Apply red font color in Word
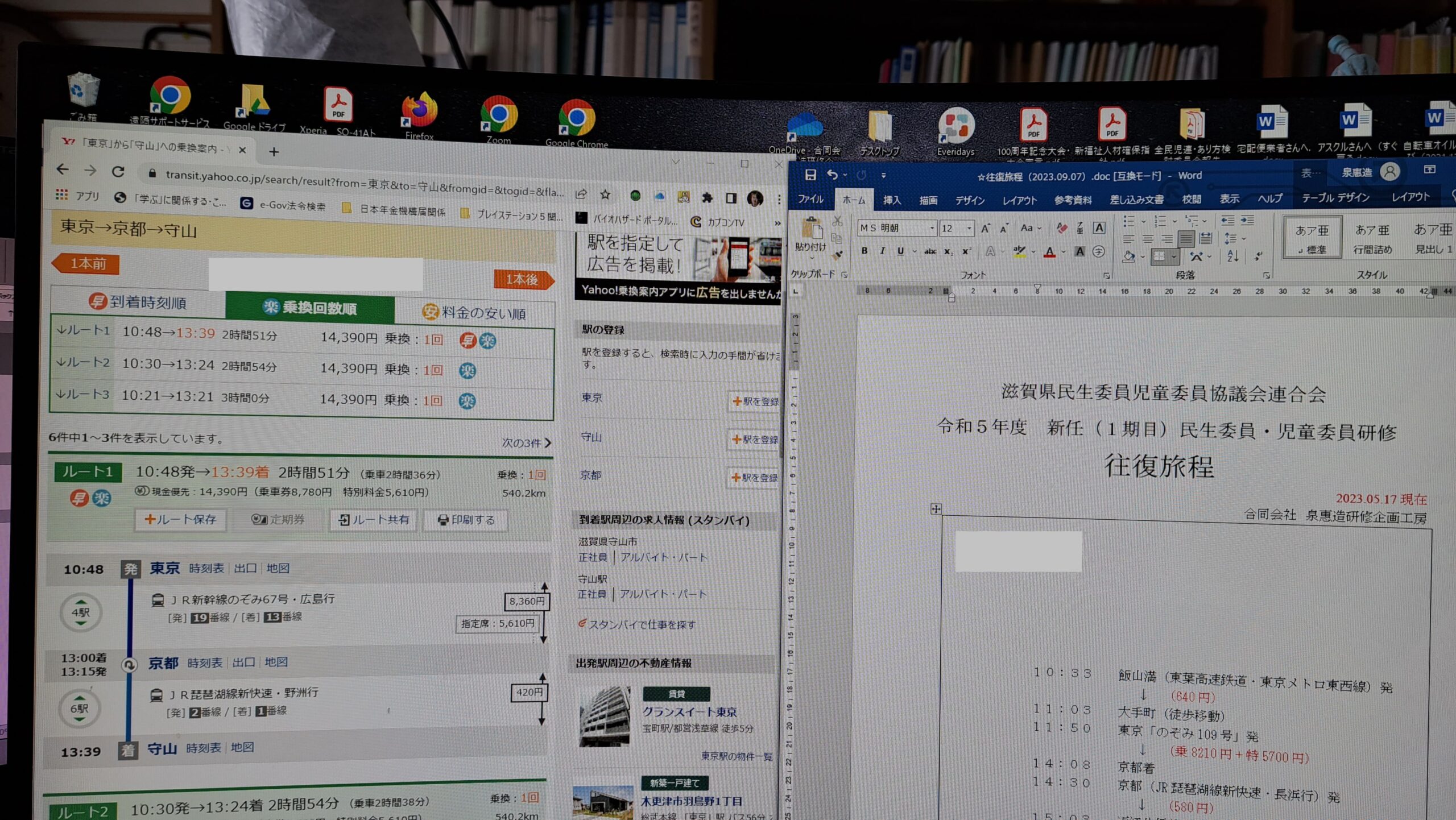 1050,252
